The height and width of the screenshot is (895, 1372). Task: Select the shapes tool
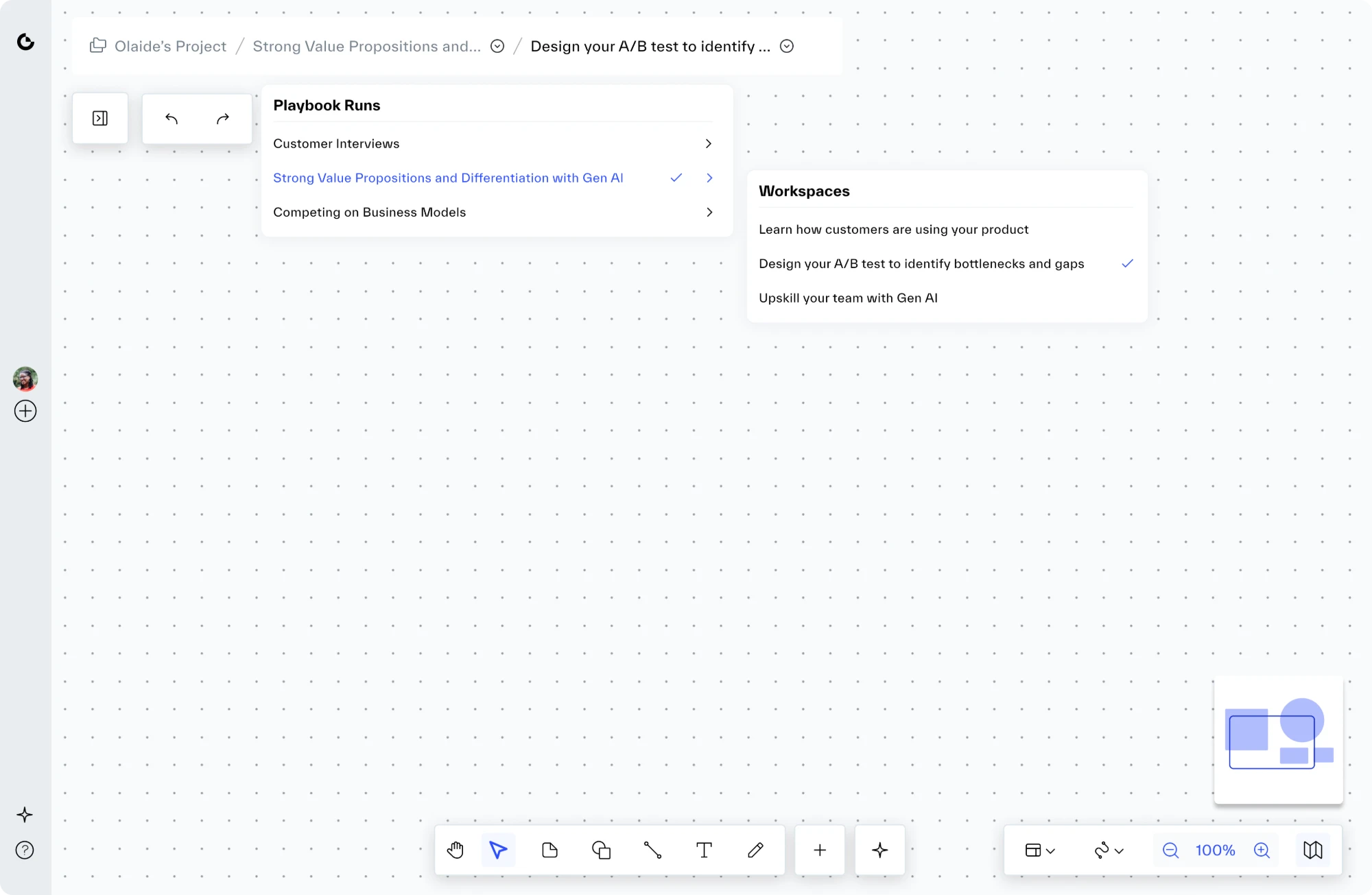click(602, 850)
